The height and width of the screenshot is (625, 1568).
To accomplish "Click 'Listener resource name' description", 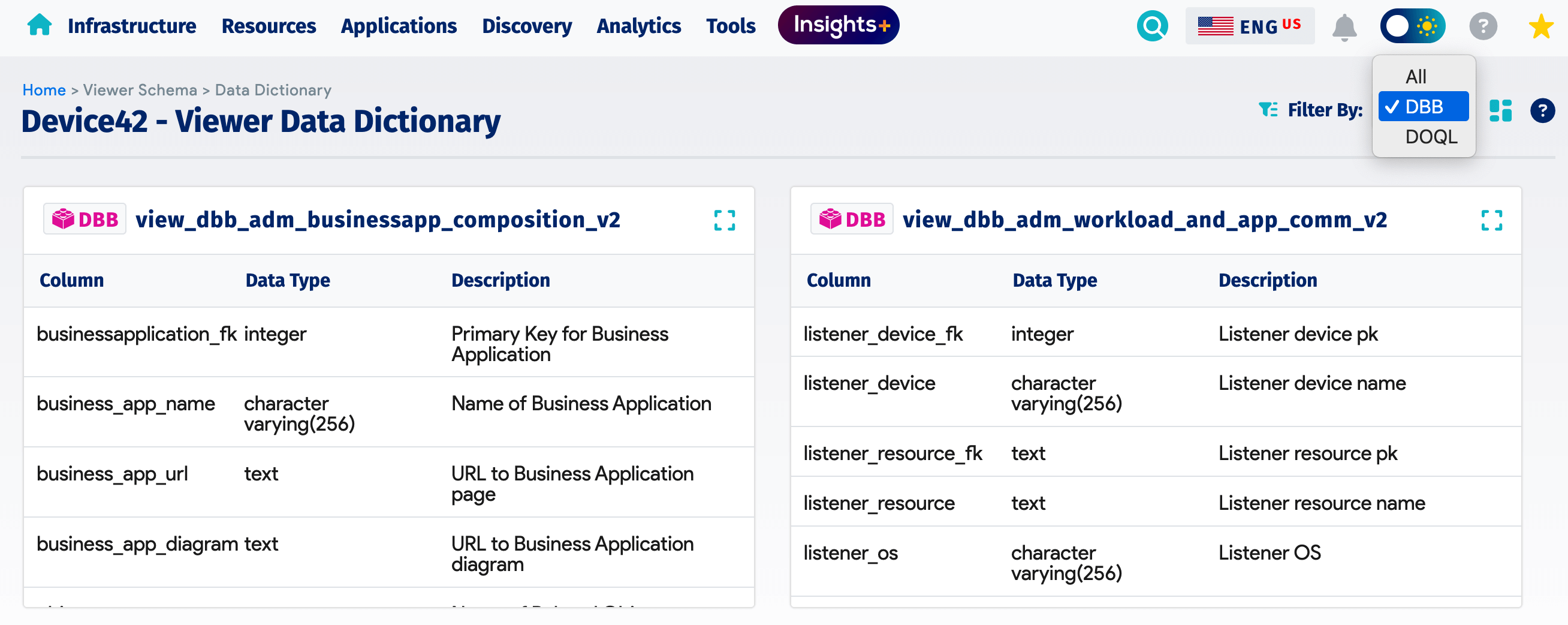I will coord(1322,504).
